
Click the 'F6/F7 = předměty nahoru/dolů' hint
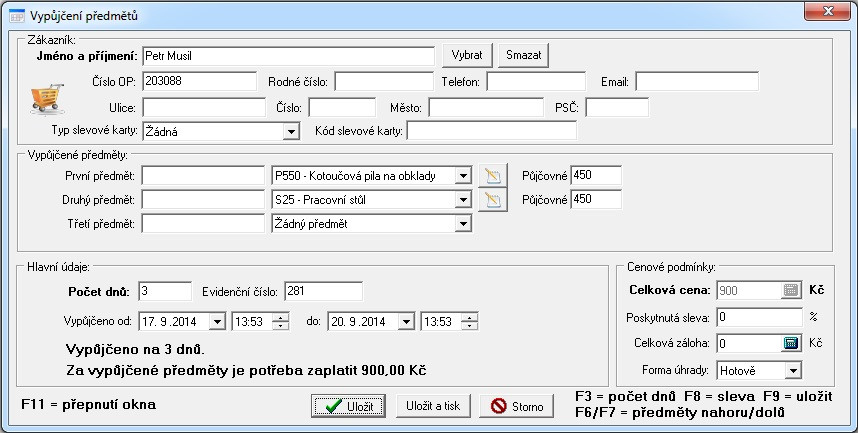pyautogui.click(x=680, y=413)
